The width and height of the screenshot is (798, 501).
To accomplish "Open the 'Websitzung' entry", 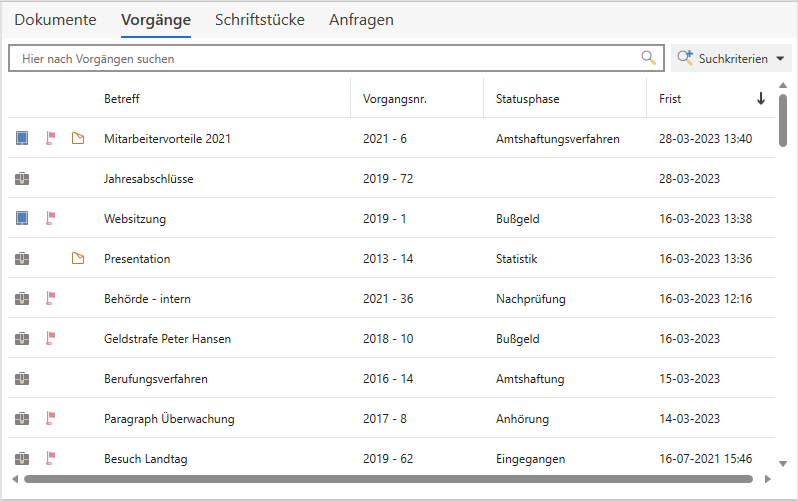I will (135, 219).
